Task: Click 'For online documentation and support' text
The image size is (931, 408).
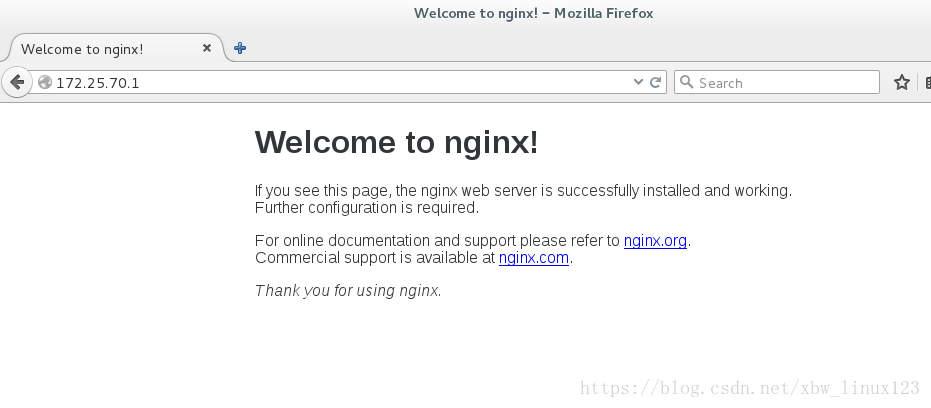Action: pyautogui.click(x=386, y=241)
